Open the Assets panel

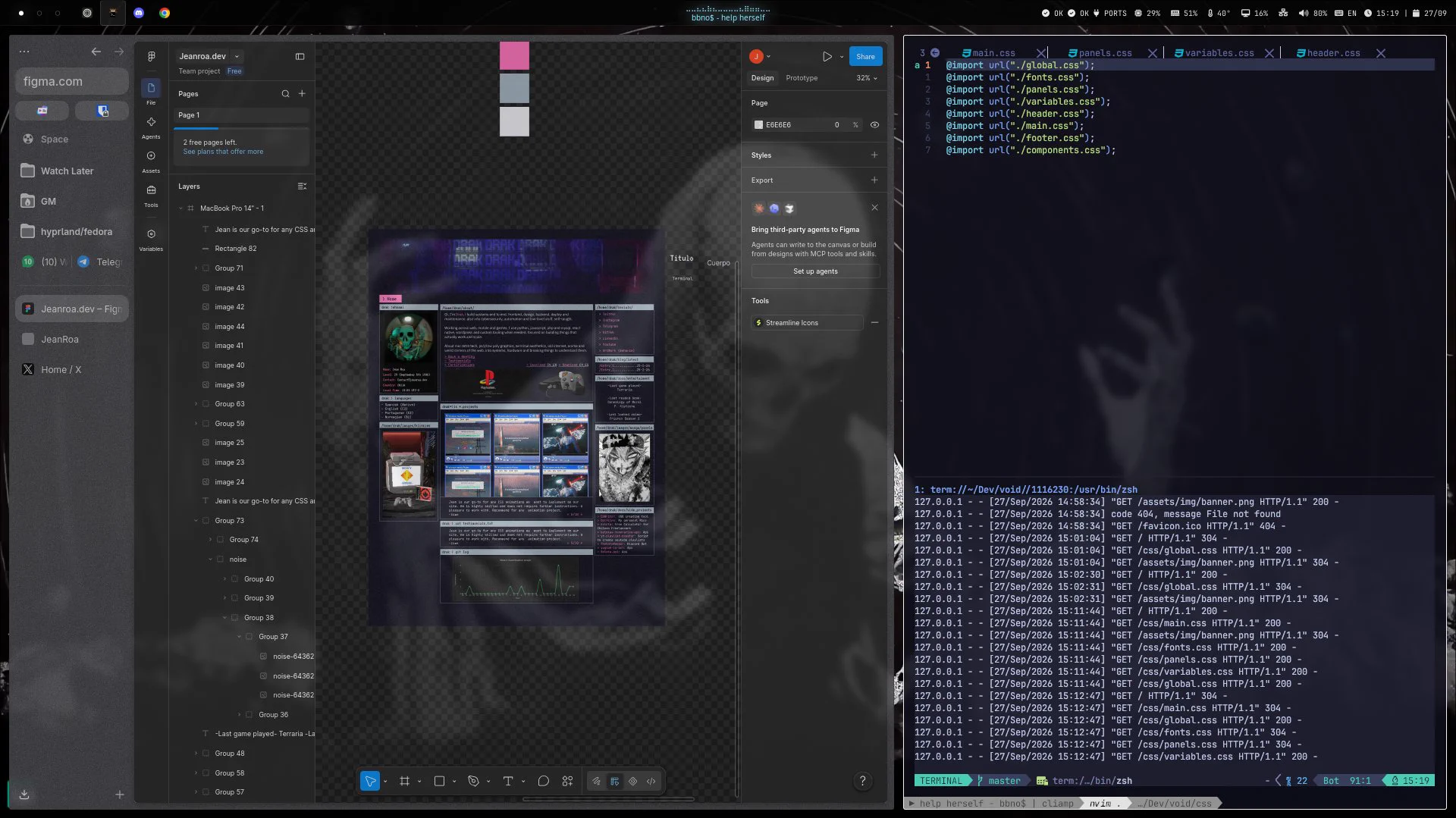click(x=151, y=161)
